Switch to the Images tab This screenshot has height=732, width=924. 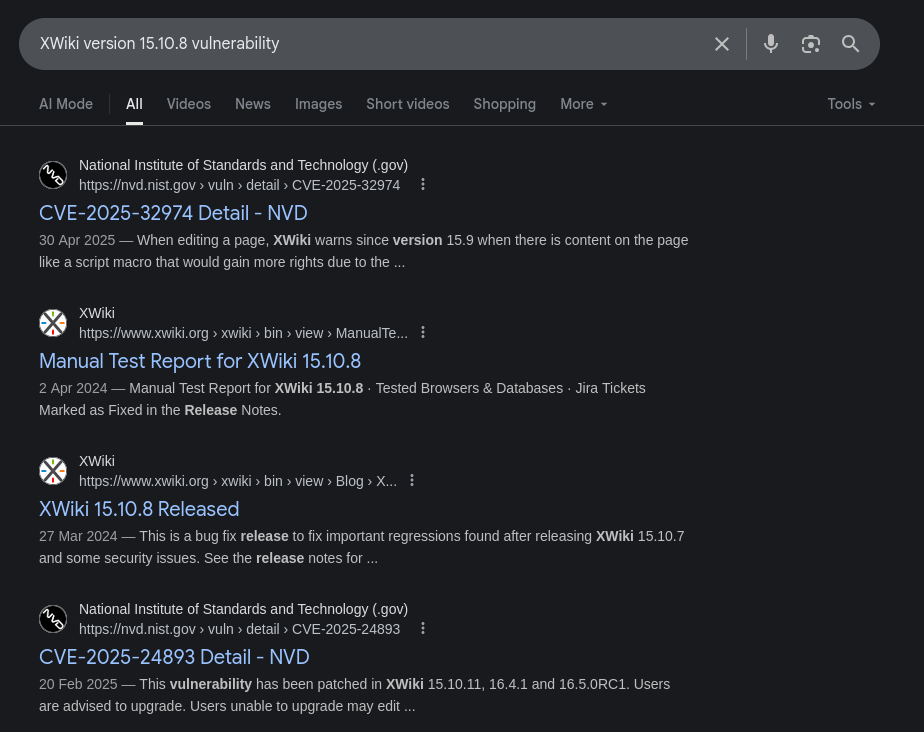[x=318, y=104]
